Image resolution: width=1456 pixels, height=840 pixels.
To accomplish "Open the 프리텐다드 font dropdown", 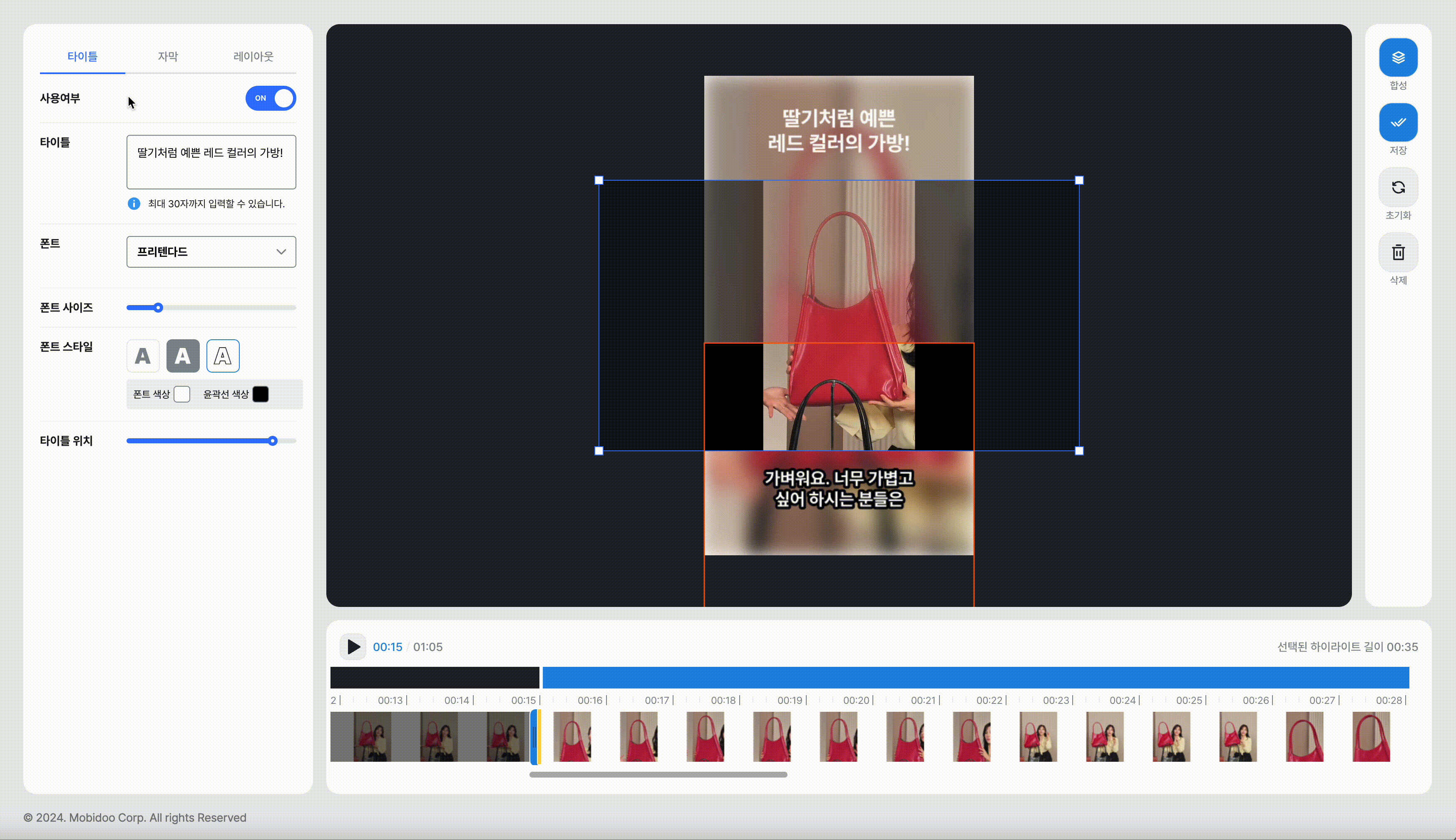I will click(x=211, y=251).
